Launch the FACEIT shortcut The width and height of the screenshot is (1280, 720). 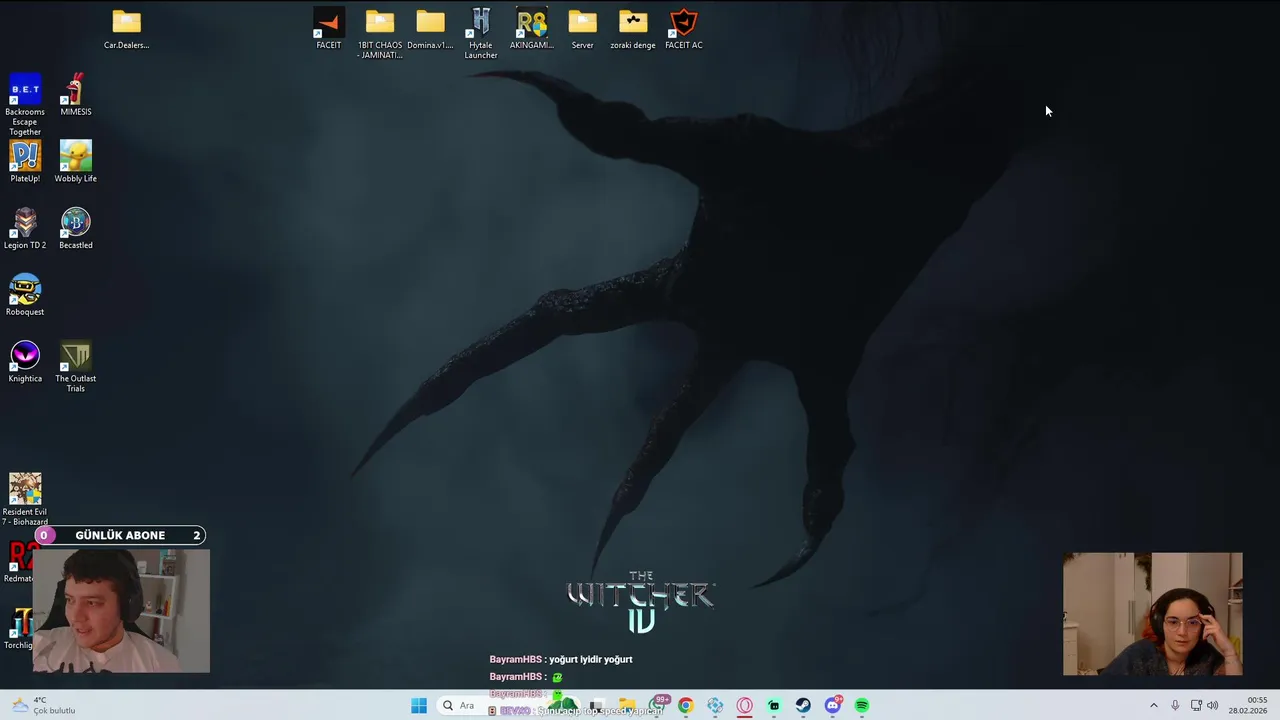pos(329,29)
